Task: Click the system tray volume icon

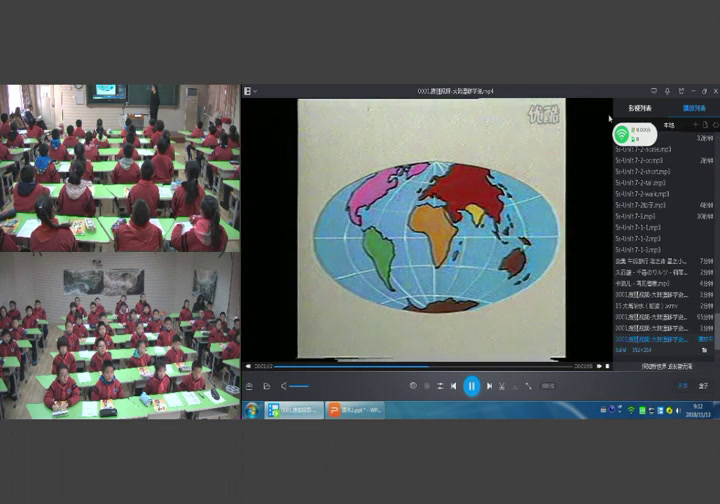Action: point(679,410)
